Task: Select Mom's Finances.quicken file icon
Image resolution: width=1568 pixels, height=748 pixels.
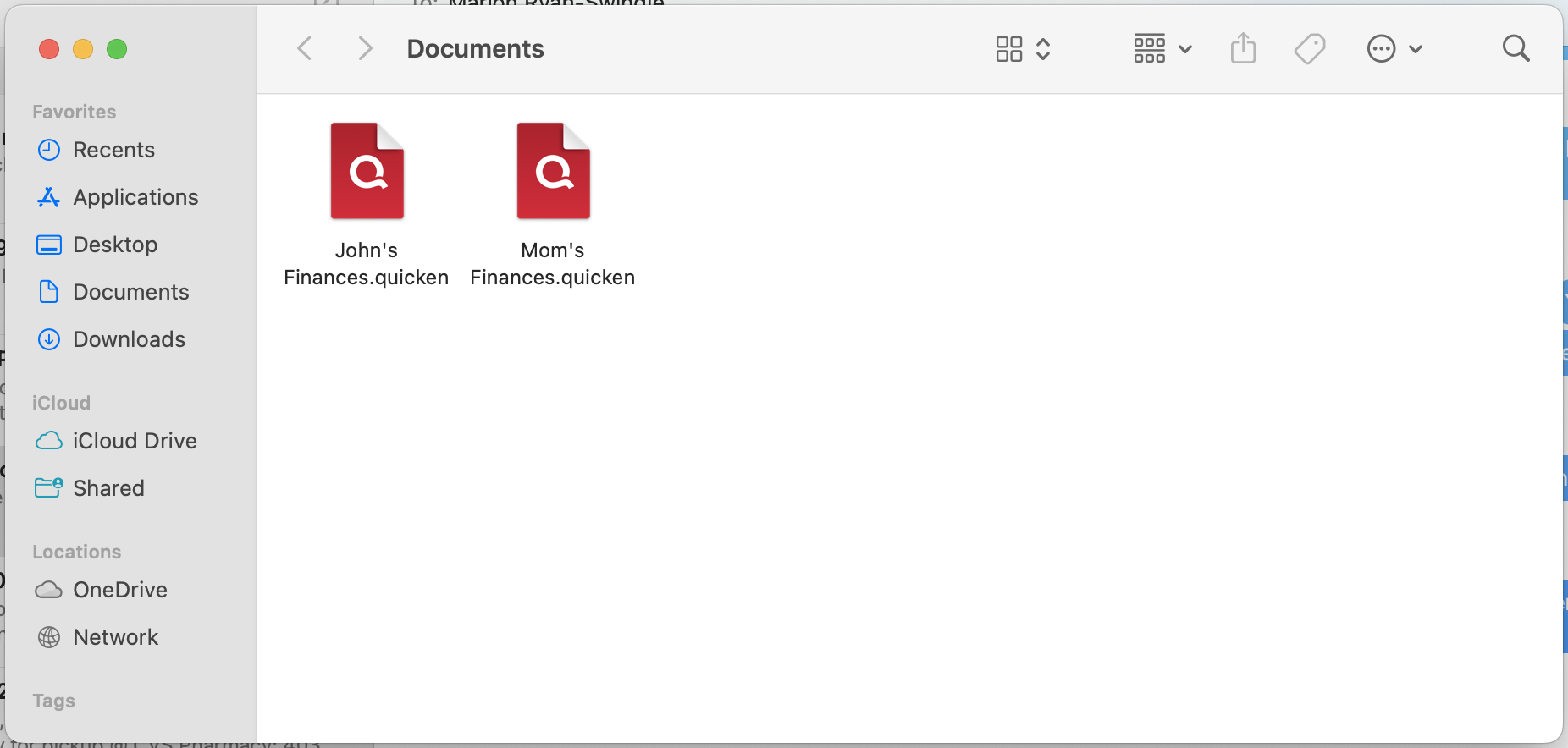Action: [553, 171]
